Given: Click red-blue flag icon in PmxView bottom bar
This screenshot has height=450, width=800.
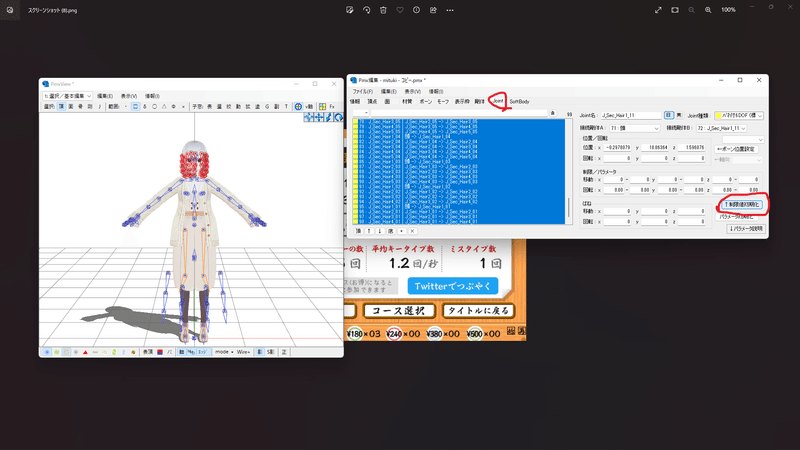Looking at the screenshot, I should 160,352.
